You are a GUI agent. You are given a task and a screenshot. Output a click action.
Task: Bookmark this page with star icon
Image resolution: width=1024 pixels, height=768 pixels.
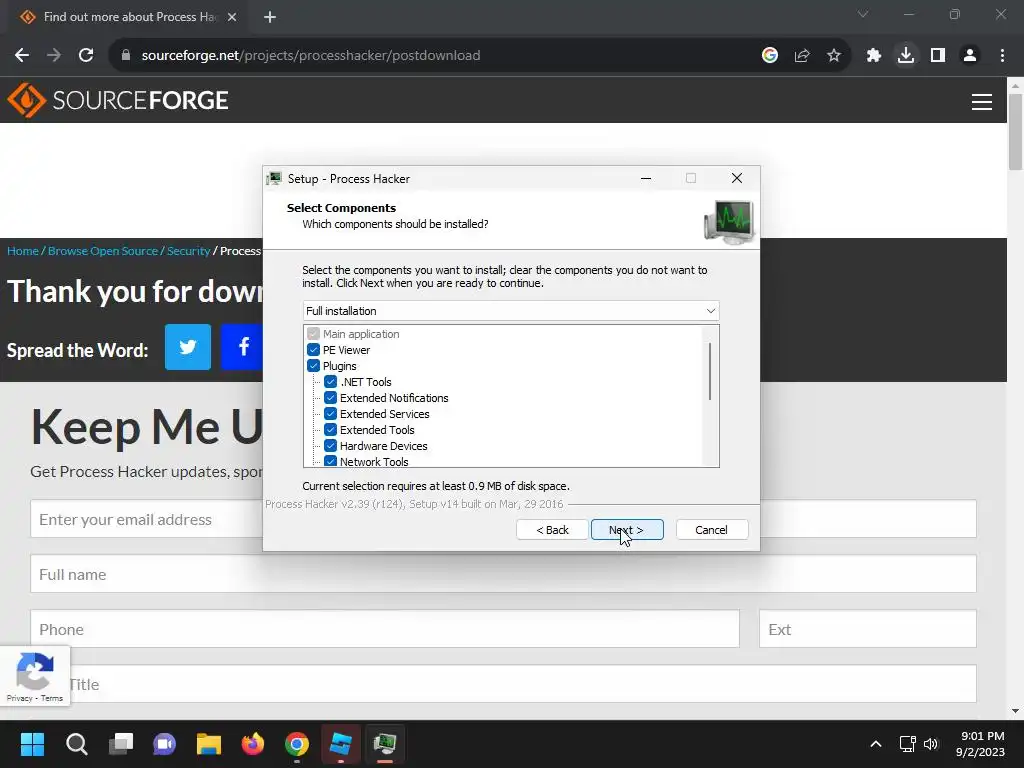tap(834, 56)
